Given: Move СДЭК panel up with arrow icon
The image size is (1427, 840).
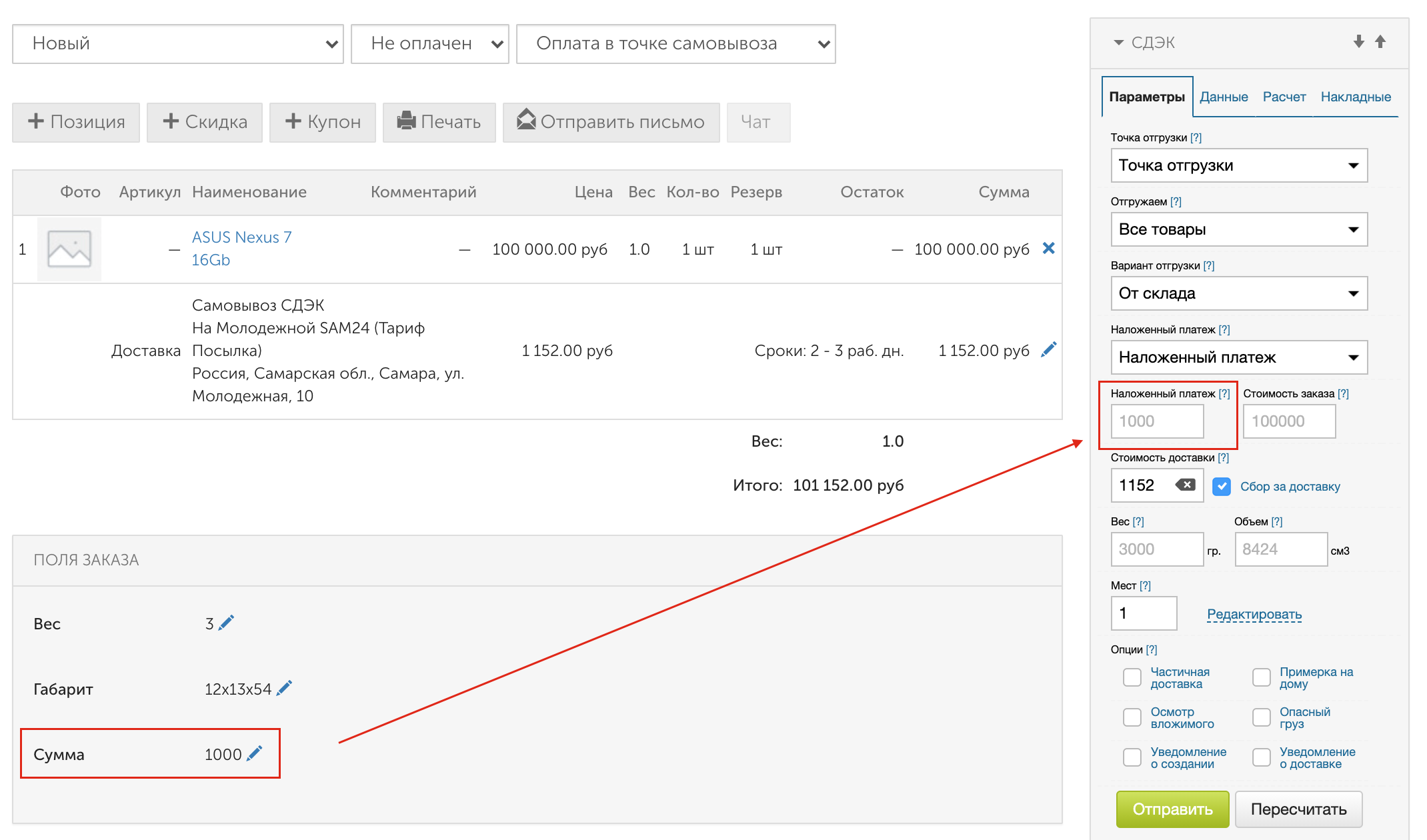Looking at the screenshot, I should pos(1380,42).
